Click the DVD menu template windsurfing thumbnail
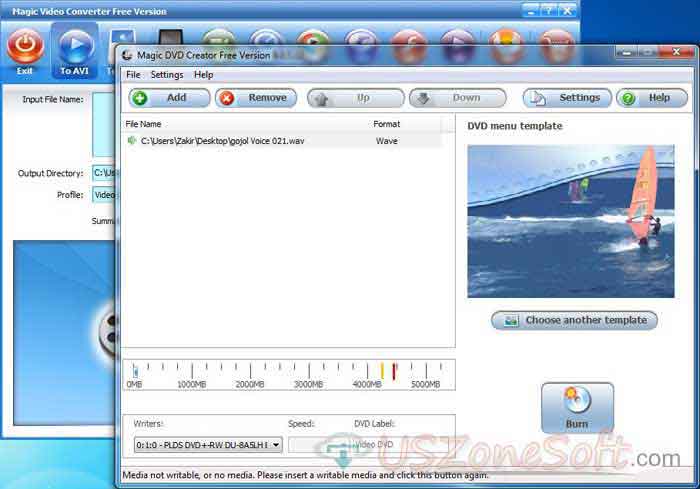 pyautogui.click(x=571, y=221)
